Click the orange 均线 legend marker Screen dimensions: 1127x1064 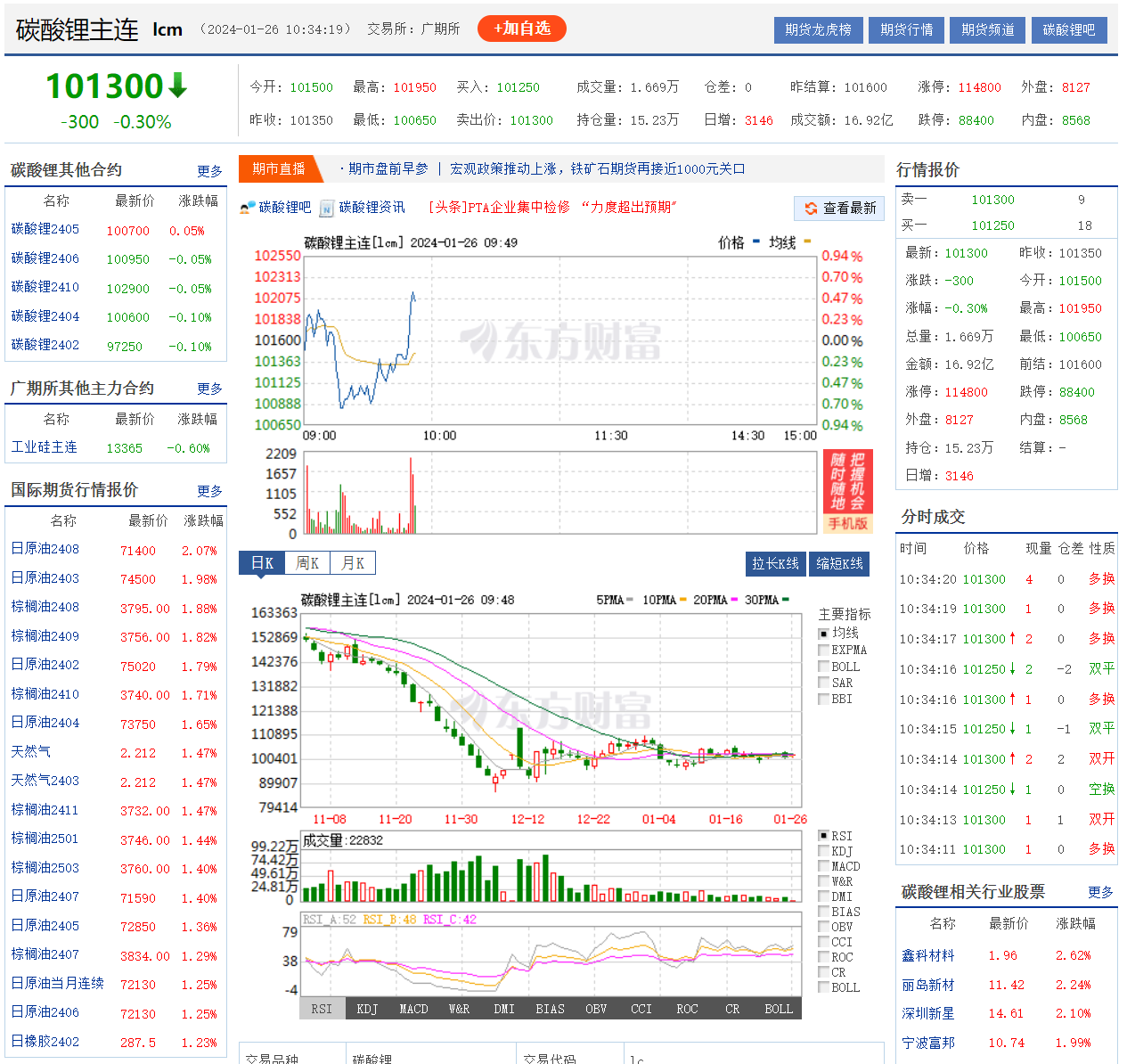pos(806,241)
